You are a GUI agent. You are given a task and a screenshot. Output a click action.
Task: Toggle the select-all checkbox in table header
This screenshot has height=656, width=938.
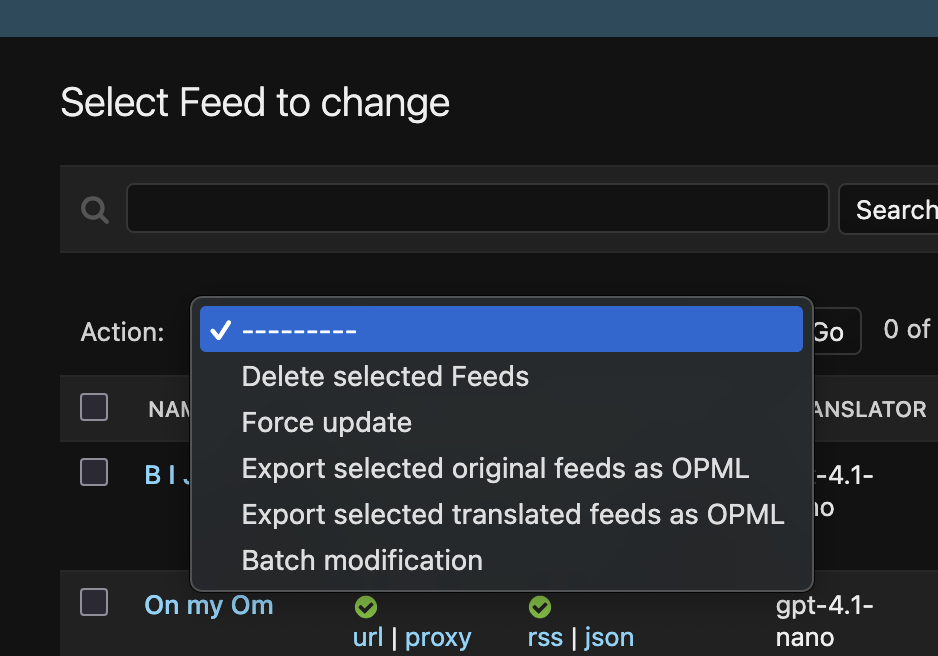94,407
